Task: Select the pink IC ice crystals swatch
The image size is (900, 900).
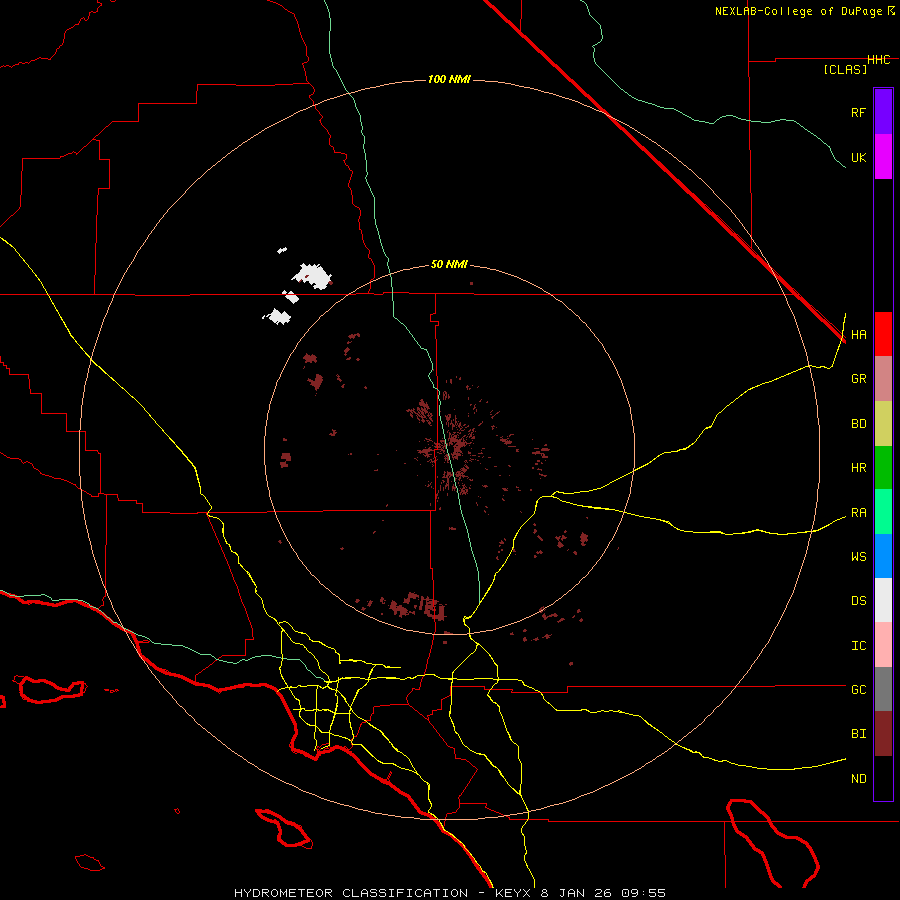Action: (883, 645)
